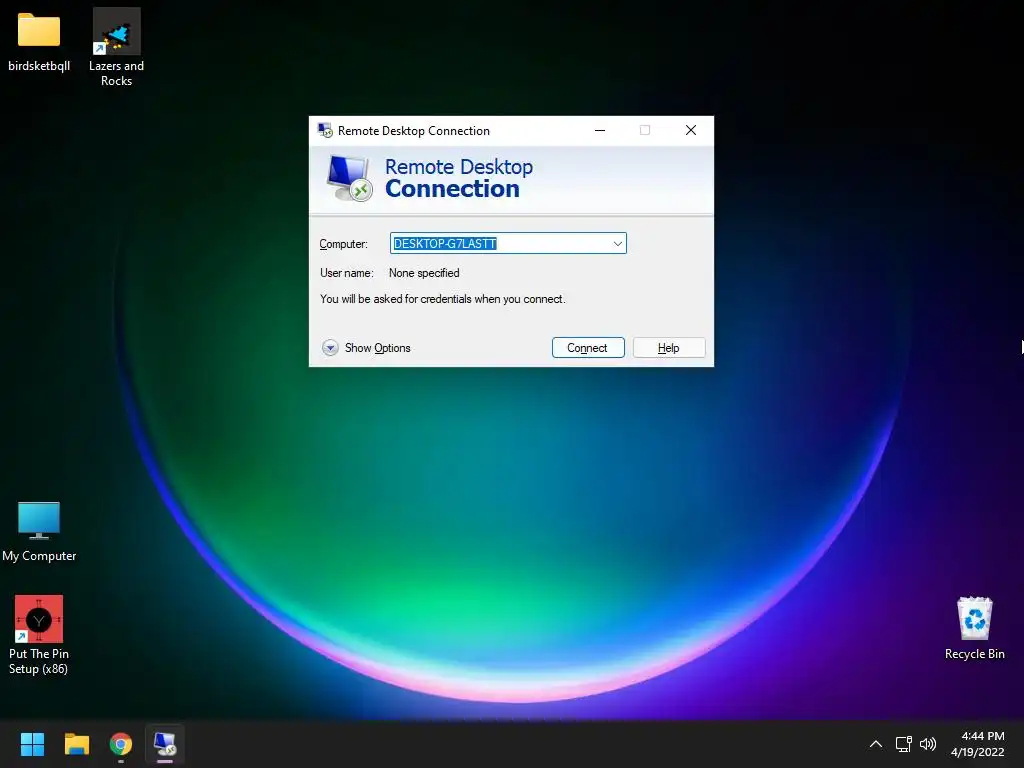
Task: Click the credentials notice text
Action: [x=443, y=299]
